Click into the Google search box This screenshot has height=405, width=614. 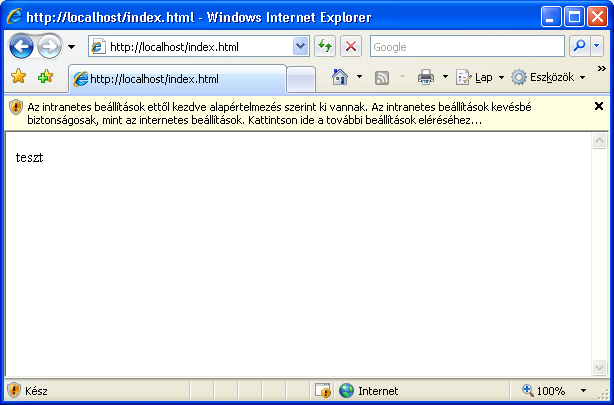click(x=465, y=46)
